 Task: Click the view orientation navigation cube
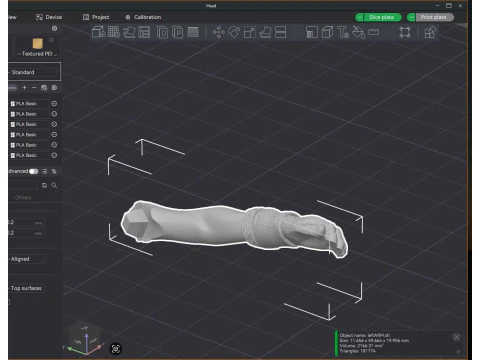tap(84, 338)
